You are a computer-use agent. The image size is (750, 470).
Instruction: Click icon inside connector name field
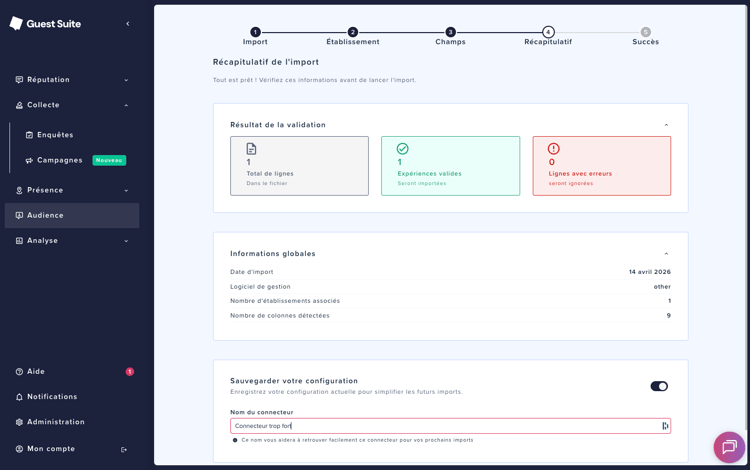665,426
